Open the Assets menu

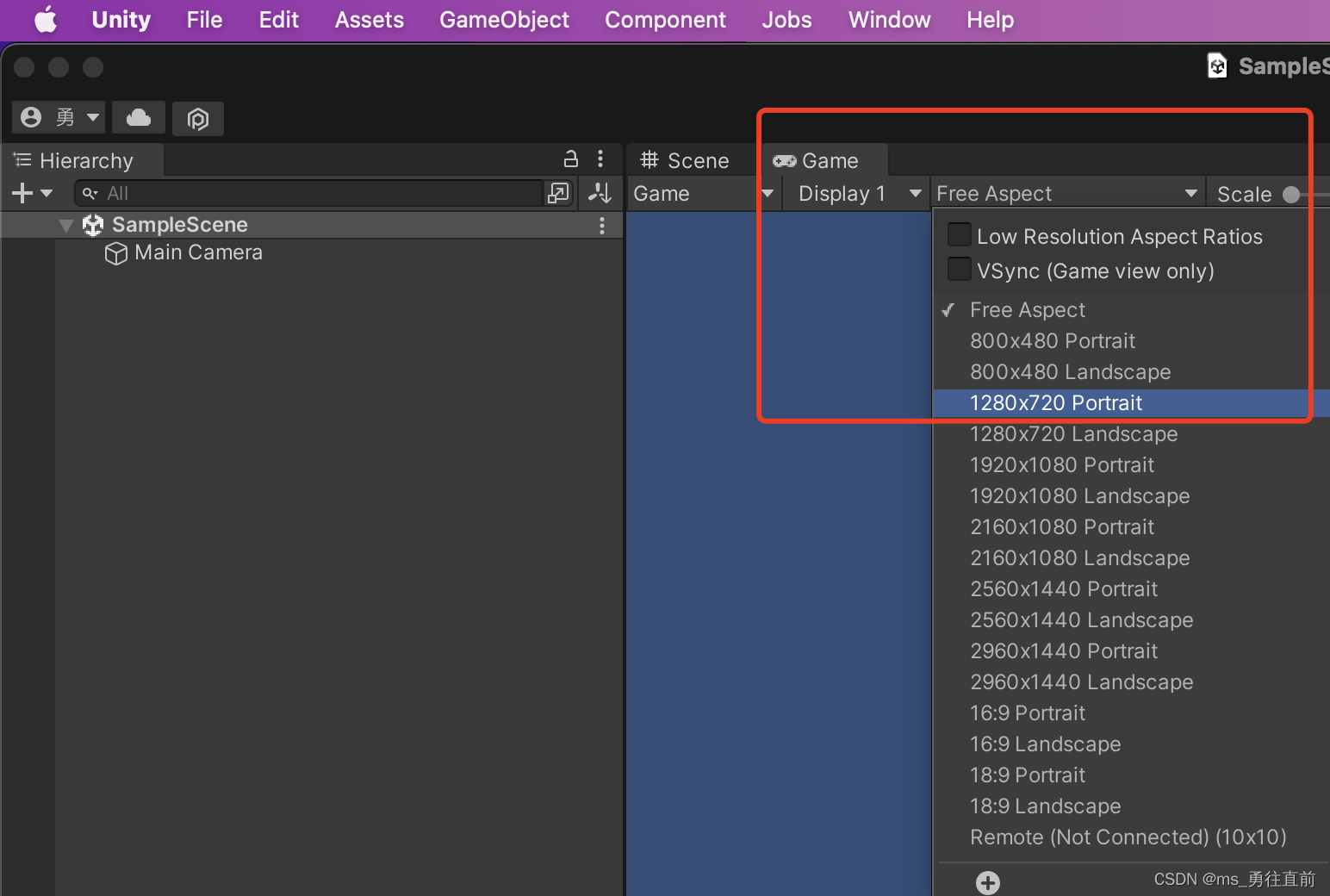[x=369, y=19]
